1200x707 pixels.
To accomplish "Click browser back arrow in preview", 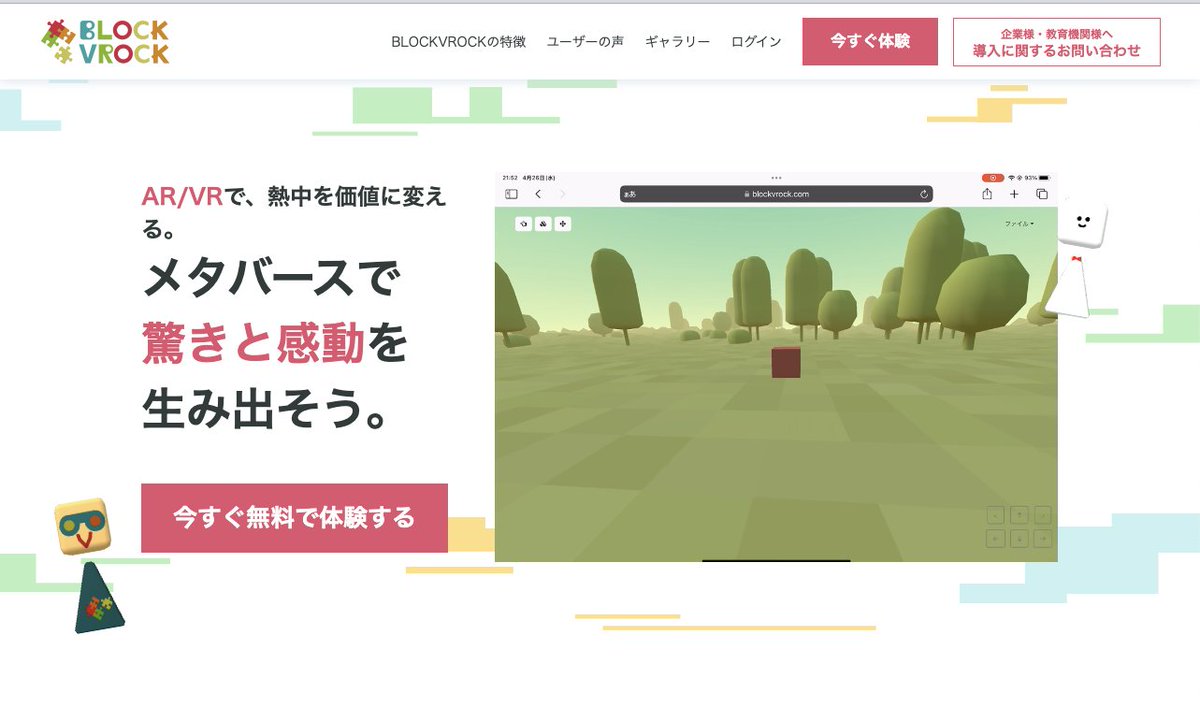I will point(538,194).
